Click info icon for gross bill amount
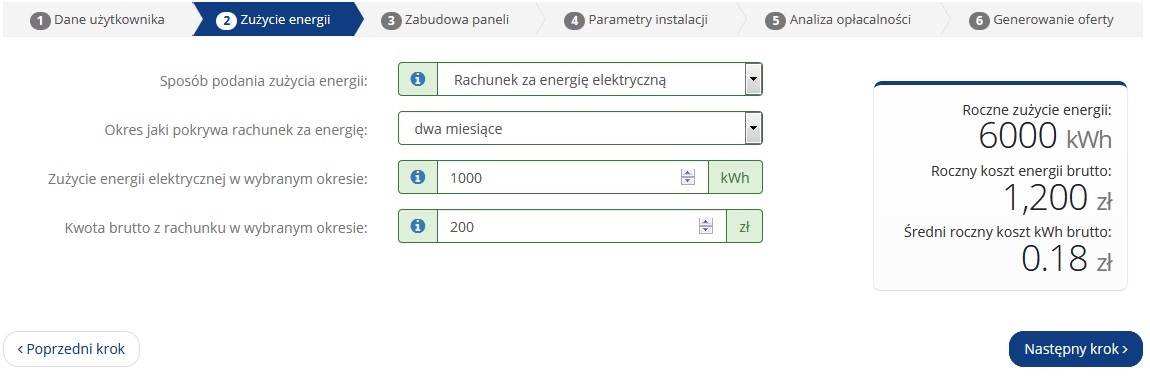1150x384 pixels. [x=418, y=226]
